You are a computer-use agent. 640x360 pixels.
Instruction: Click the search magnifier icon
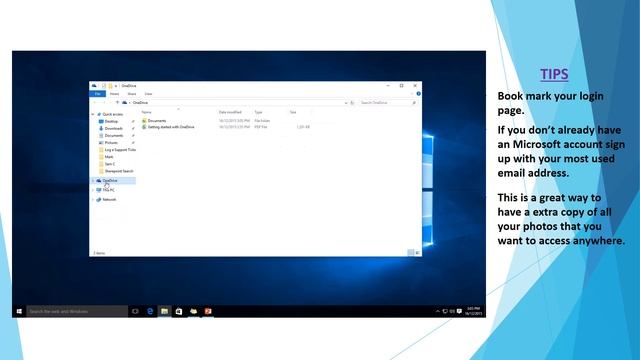(x=414, y=103)
